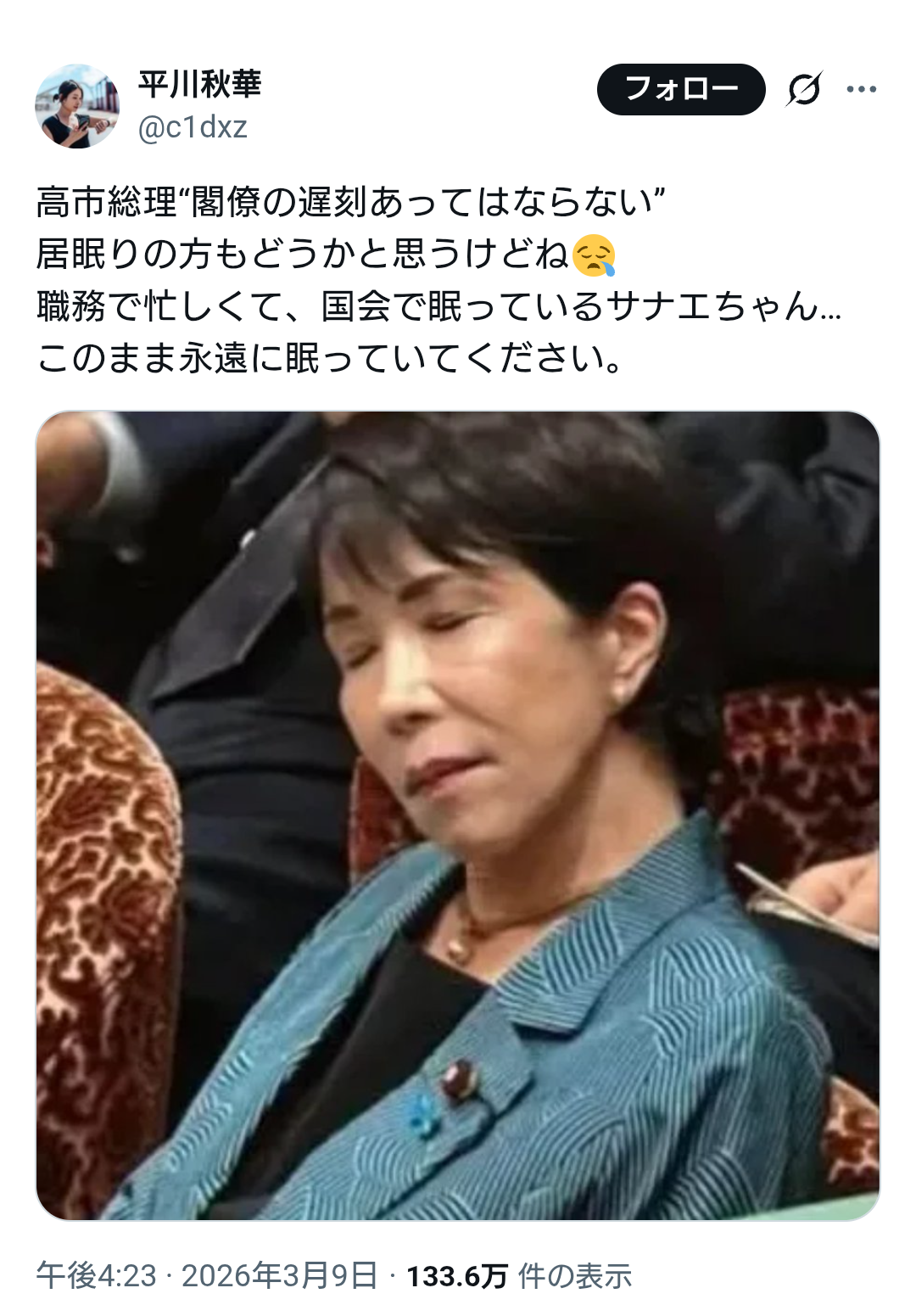Viewport: 916px width, 1316px height.
Task: Follow the account with フォロー button
Action: tap(681, 89)
